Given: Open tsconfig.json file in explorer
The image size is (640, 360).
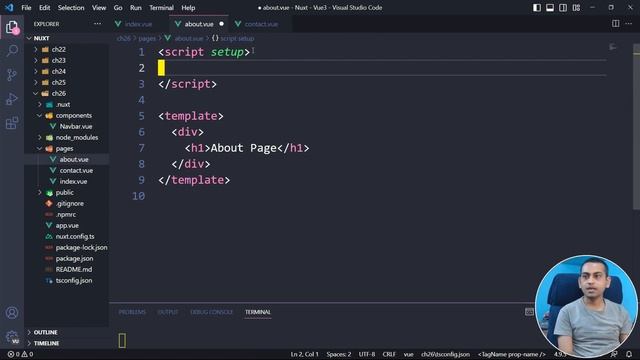Looking at the screenshot, I should click(74, 280).
